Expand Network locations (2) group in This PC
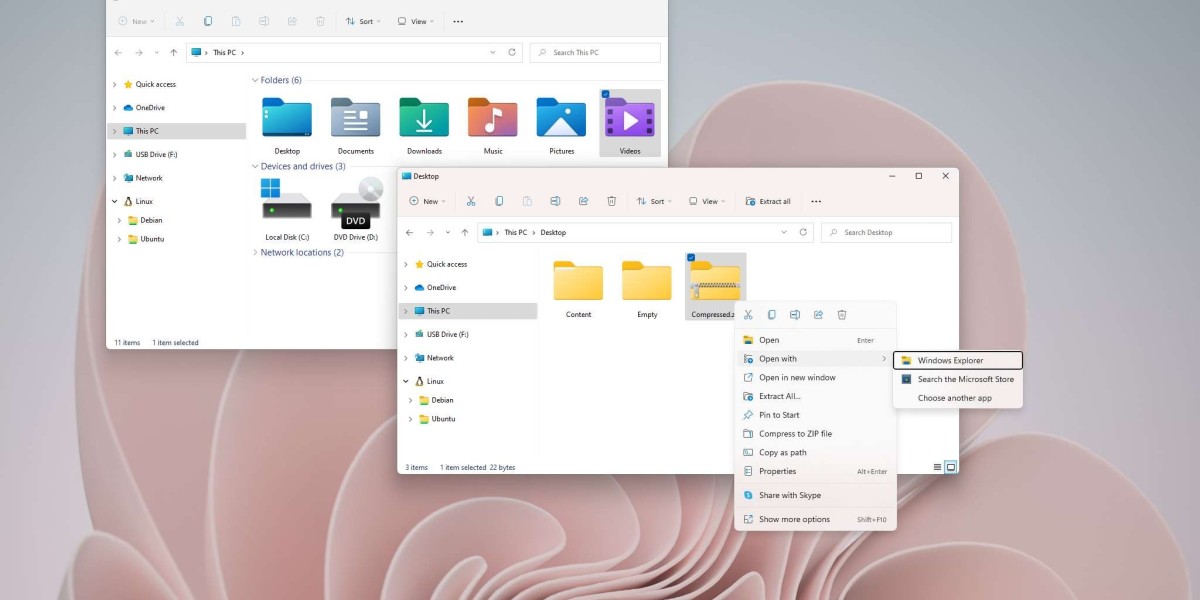 tap(255, 253)
